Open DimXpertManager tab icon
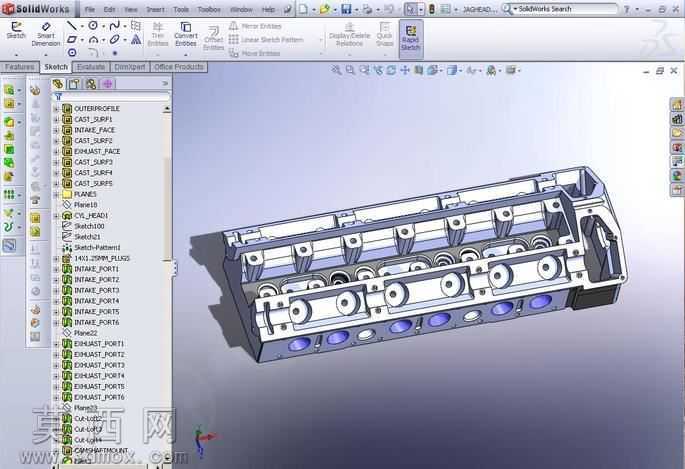This screenshot has height=469, width=685. tap(107, 84)
